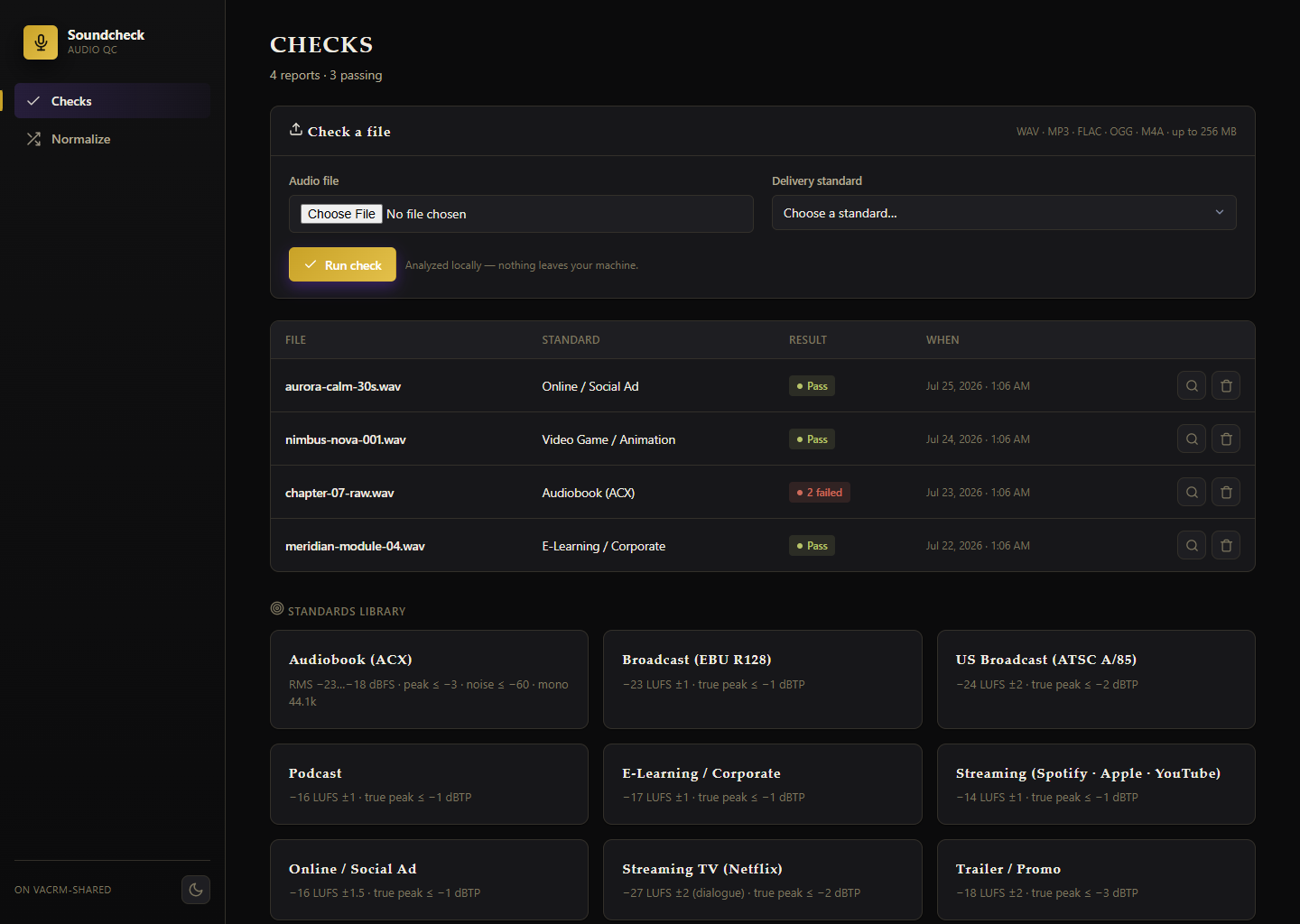Click the Standards Library target icon

coord(277,608)
